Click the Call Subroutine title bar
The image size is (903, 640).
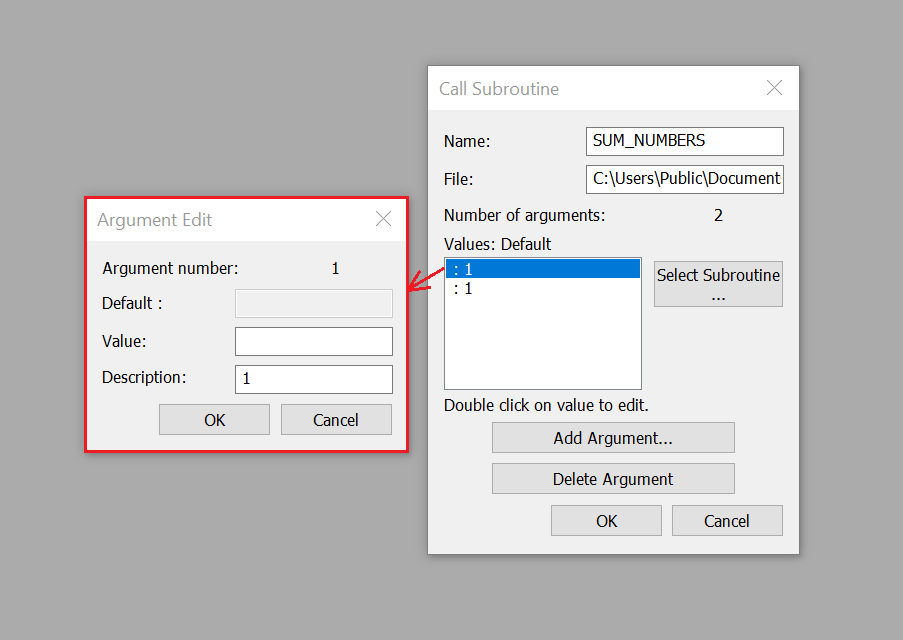(593, 89)
